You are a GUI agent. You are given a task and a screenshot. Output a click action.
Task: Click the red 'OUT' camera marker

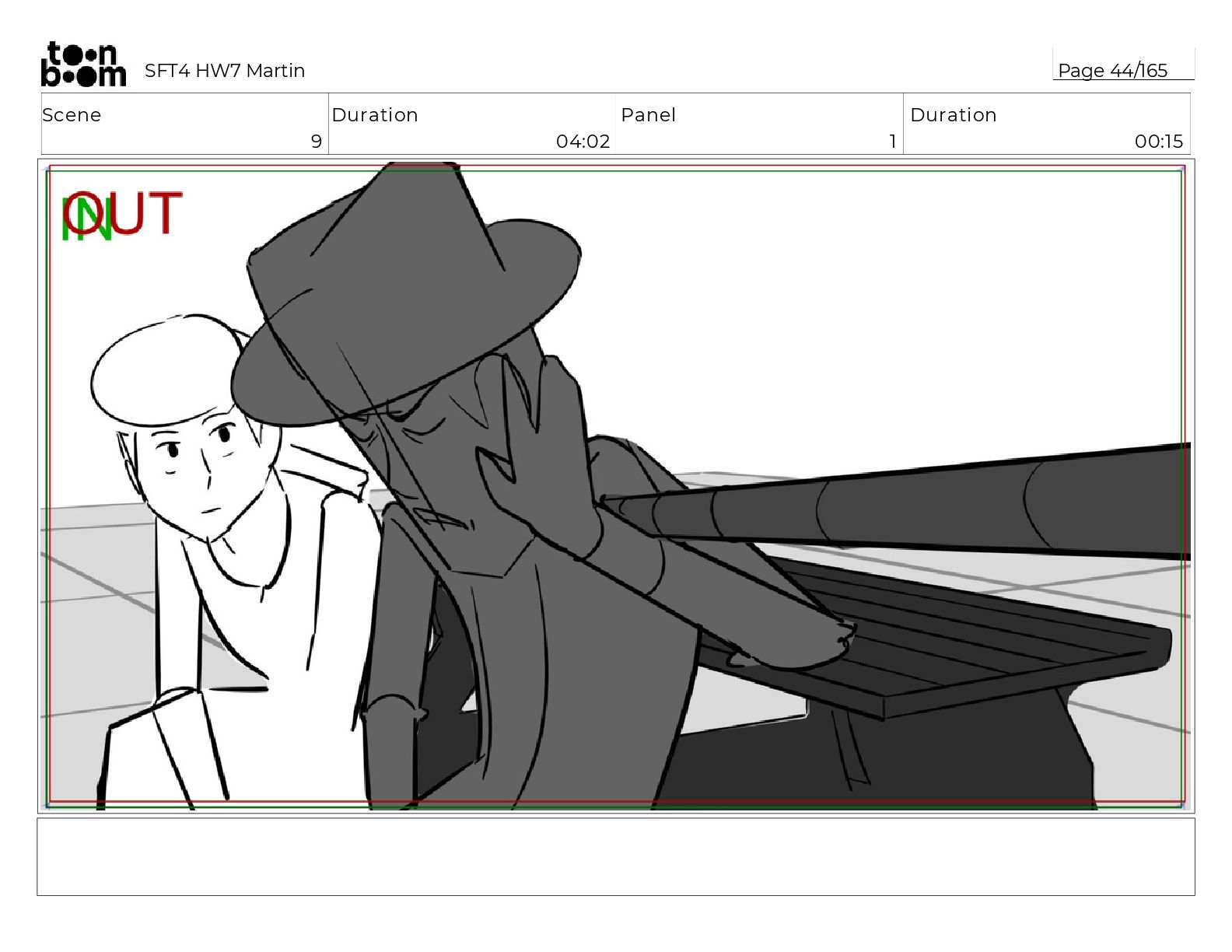[124, 213]
